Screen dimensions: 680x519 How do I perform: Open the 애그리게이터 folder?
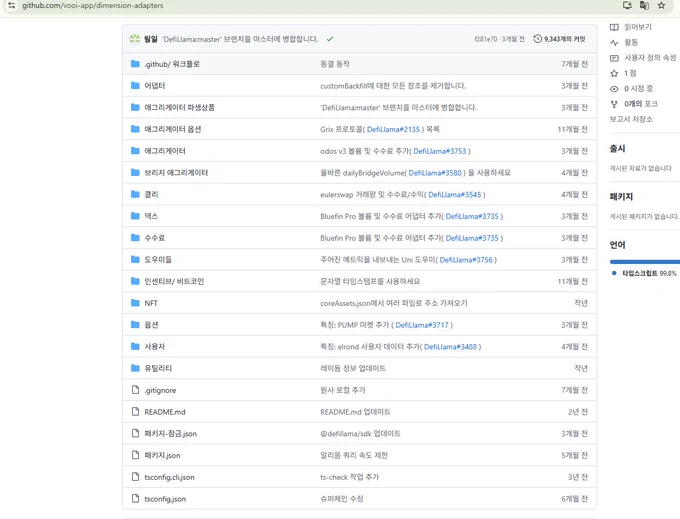pyautogui.click(x=165, y=151)
